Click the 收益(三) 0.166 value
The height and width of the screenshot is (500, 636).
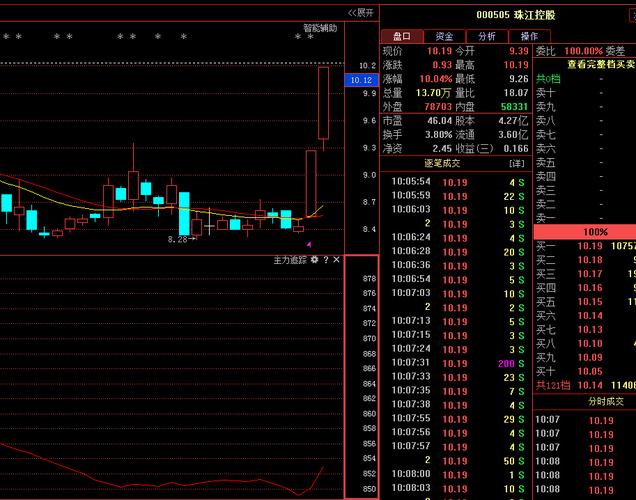pos(516,148)
